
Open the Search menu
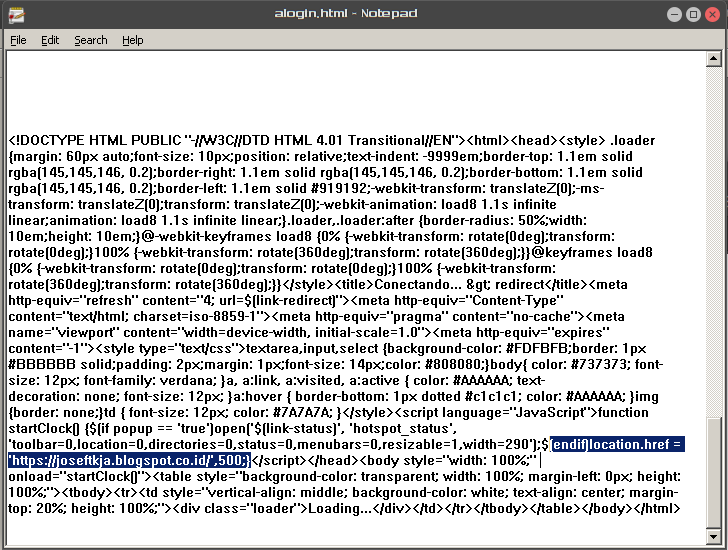coord(91,40)
